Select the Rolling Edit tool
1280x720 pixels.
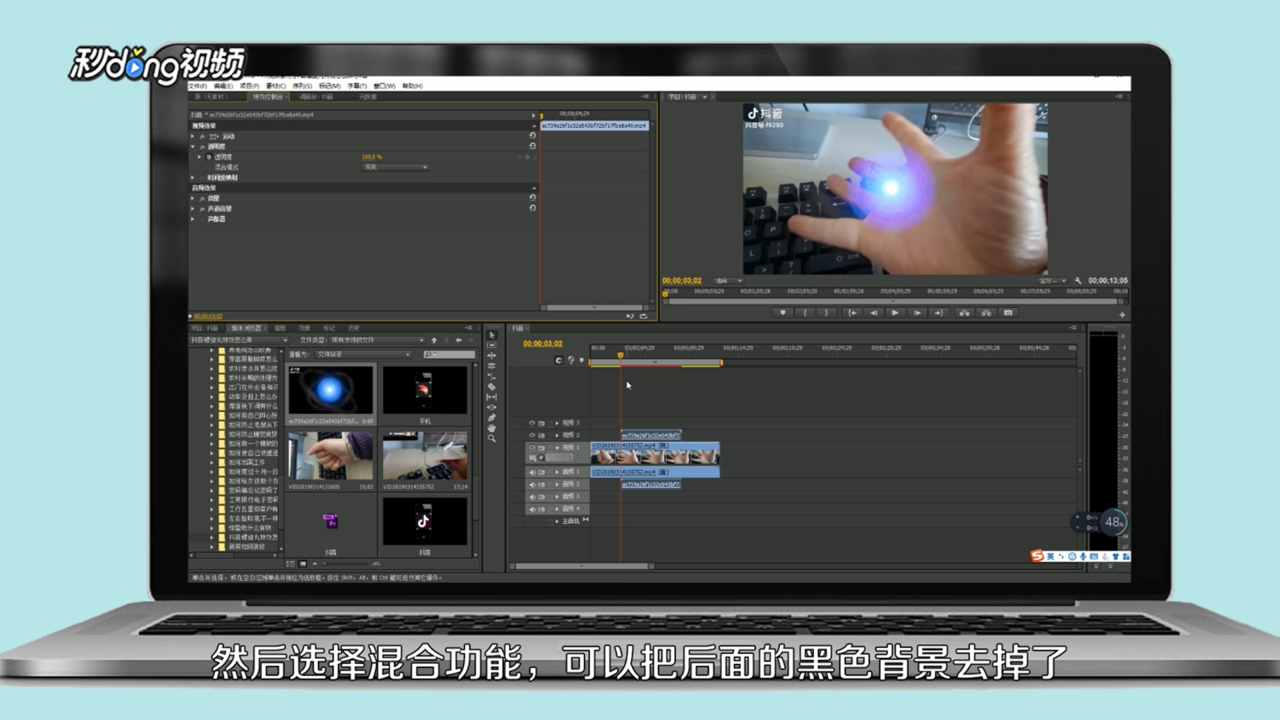[492, 366]
